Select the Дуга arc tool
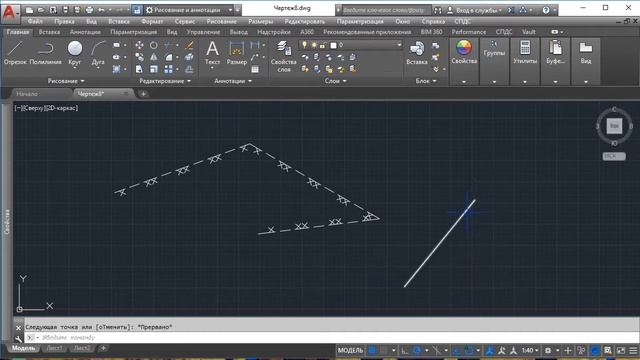Viewport: 640px width, 360px height. pyautogui.click(x=98, y=53)
